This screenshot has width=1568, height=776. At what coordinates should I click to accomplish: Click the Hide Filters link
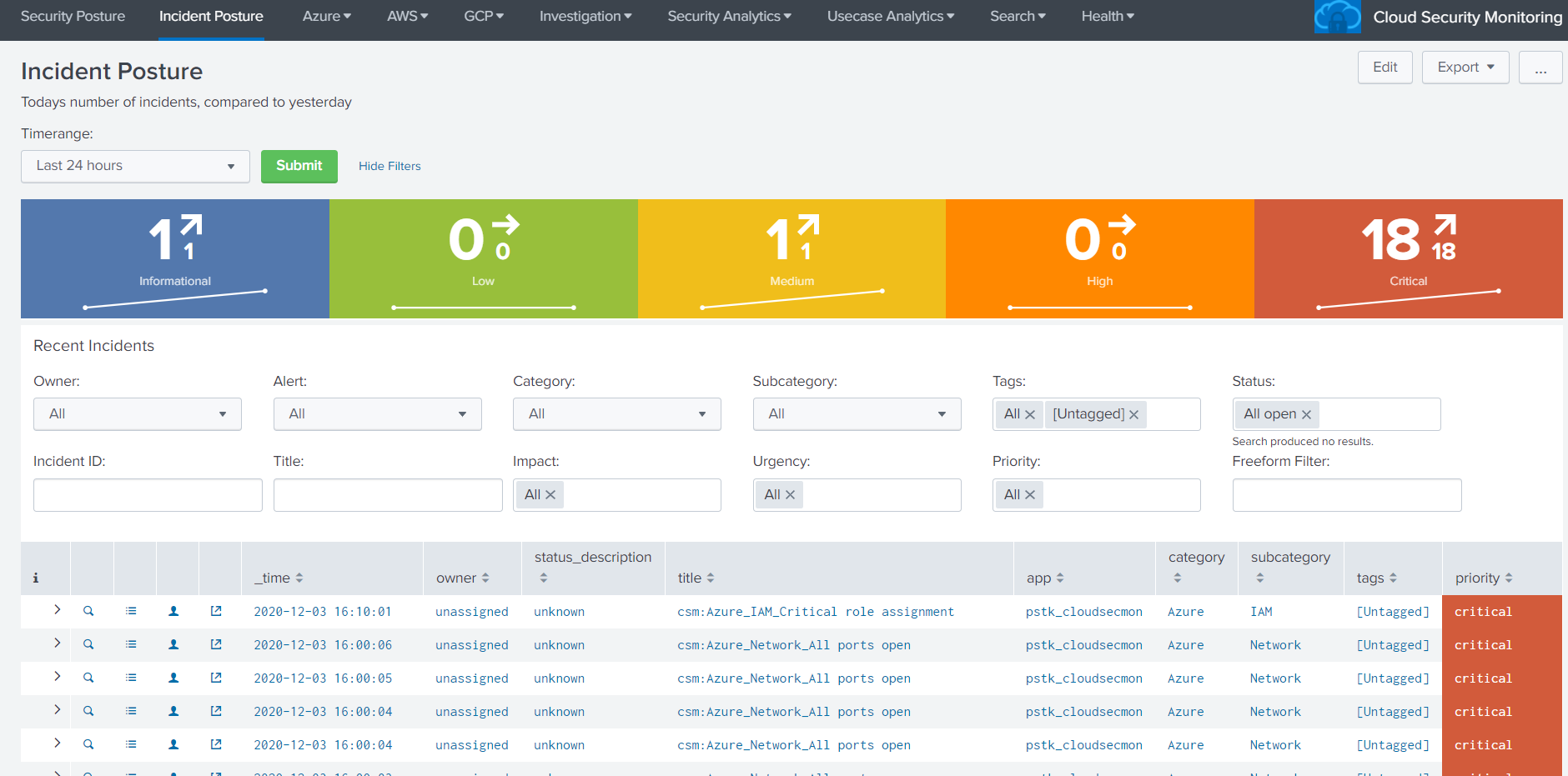pyautogui.click(x=389, y=166)
